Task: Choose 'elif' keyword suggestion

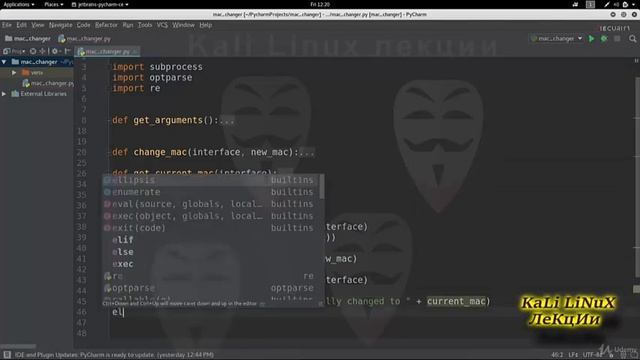Action: (x=210, y=240)
